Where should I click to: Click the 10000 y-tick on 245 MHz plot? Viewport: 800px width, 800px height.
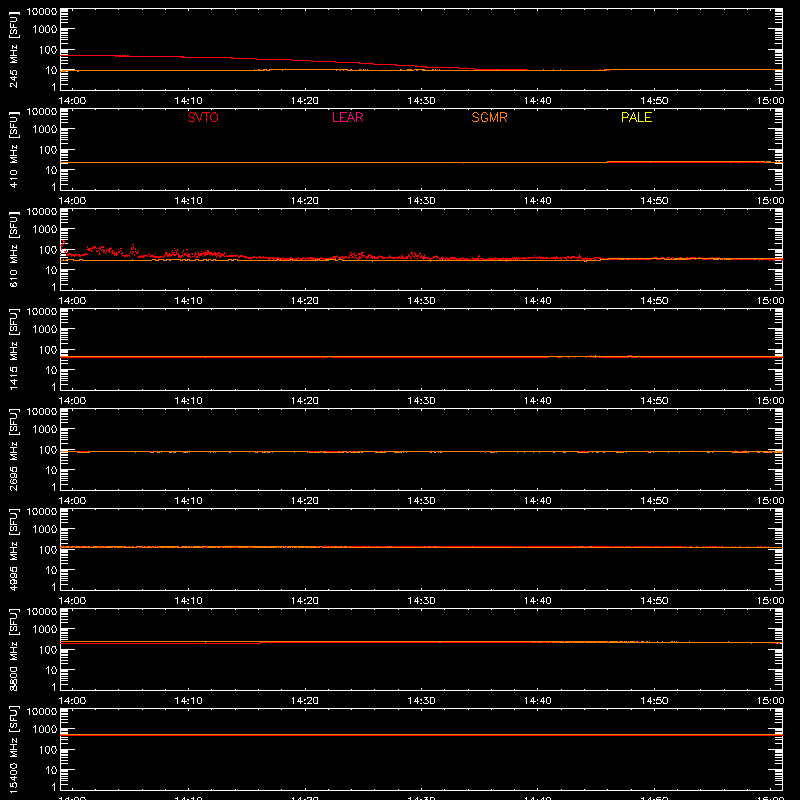coord(42,11)
